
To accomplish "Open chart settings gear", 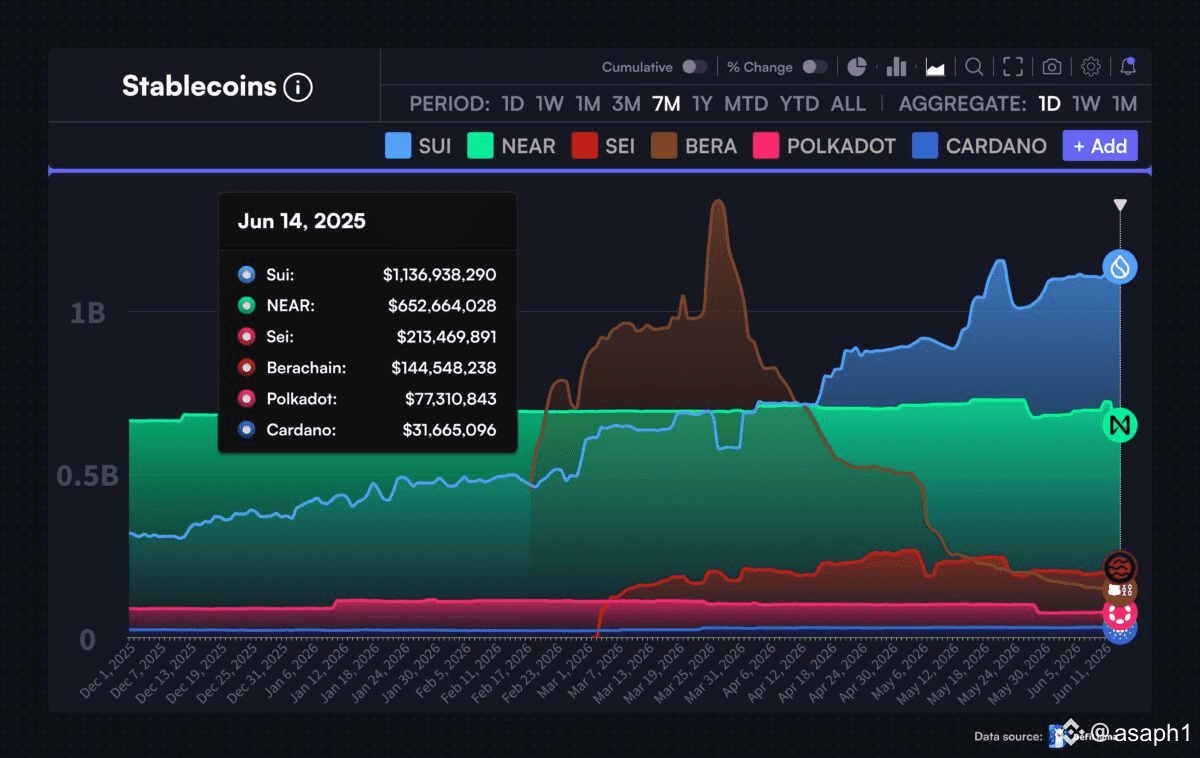I will tap(1091, 67).
